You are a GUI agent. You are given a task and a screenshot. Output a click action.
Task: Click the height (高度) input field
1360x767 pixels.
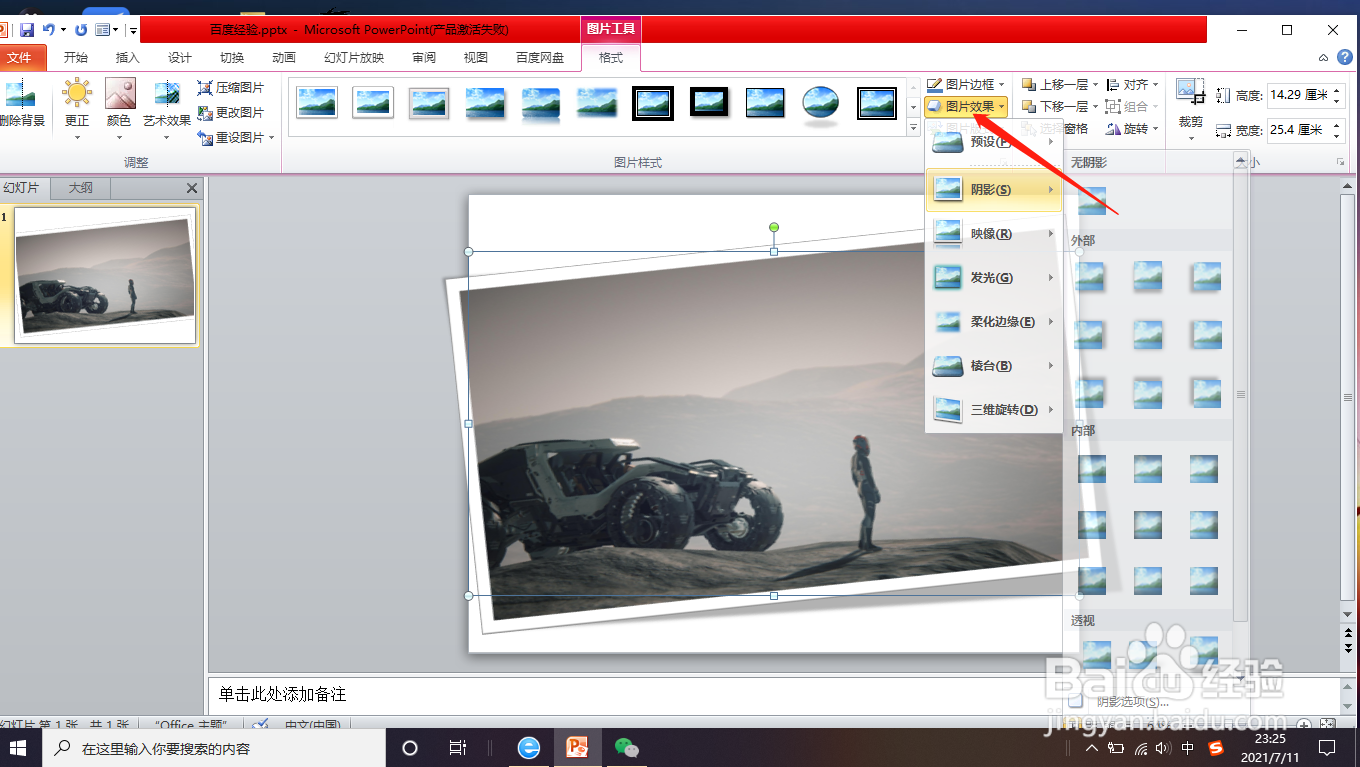tap(1299, 96)
